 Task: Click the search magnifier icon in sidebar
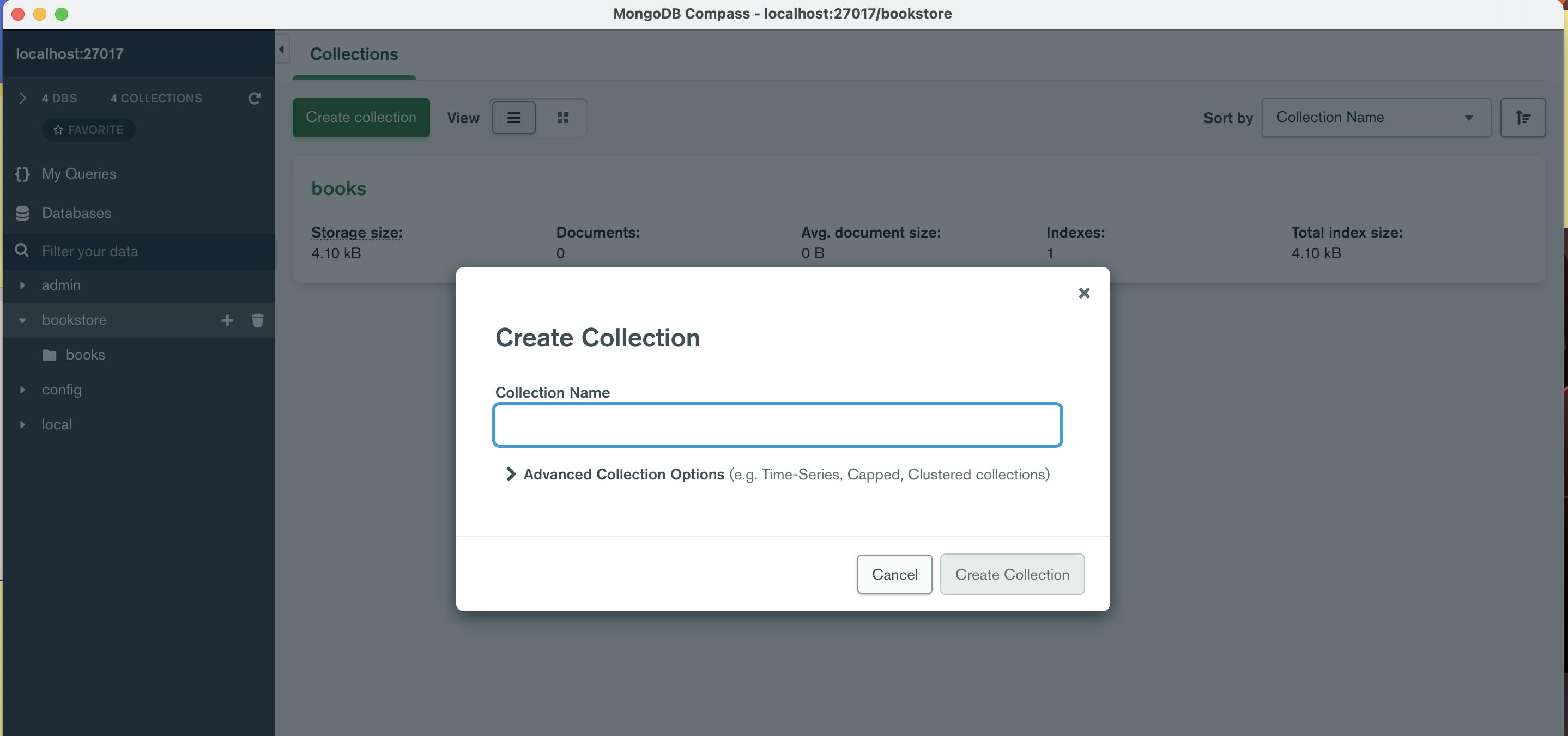pyautogui.click(x=22, y=251)
